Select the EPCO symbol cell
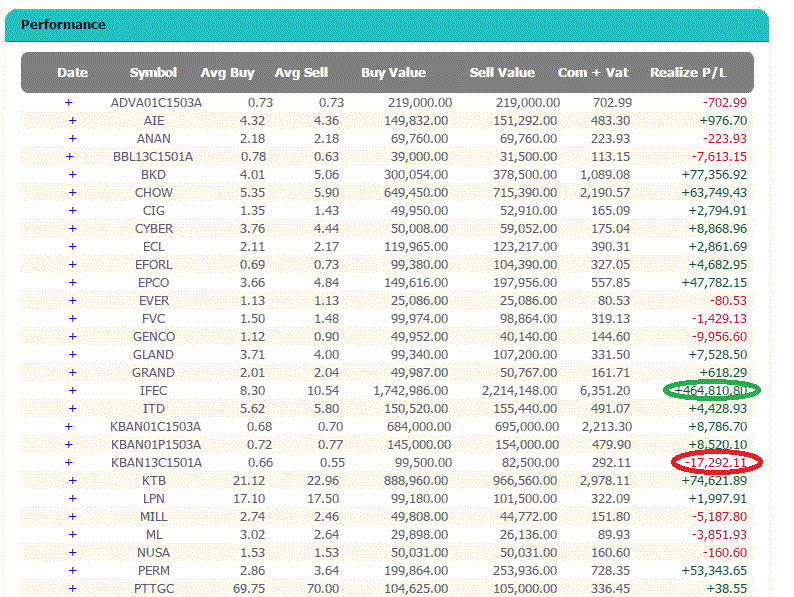Screen dimensions: 794x597 (x=154, y=282)
